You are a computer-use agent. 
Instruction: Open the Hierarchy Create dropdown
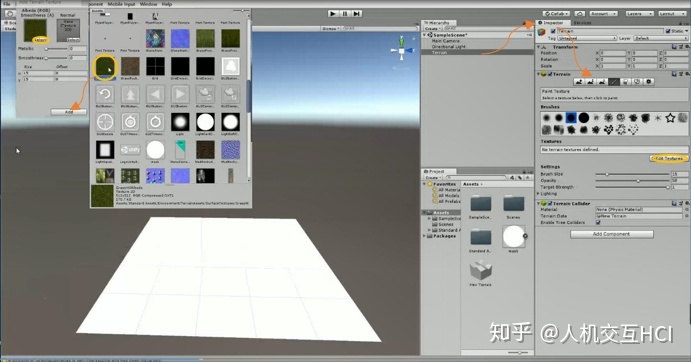[x=432, y=29]
